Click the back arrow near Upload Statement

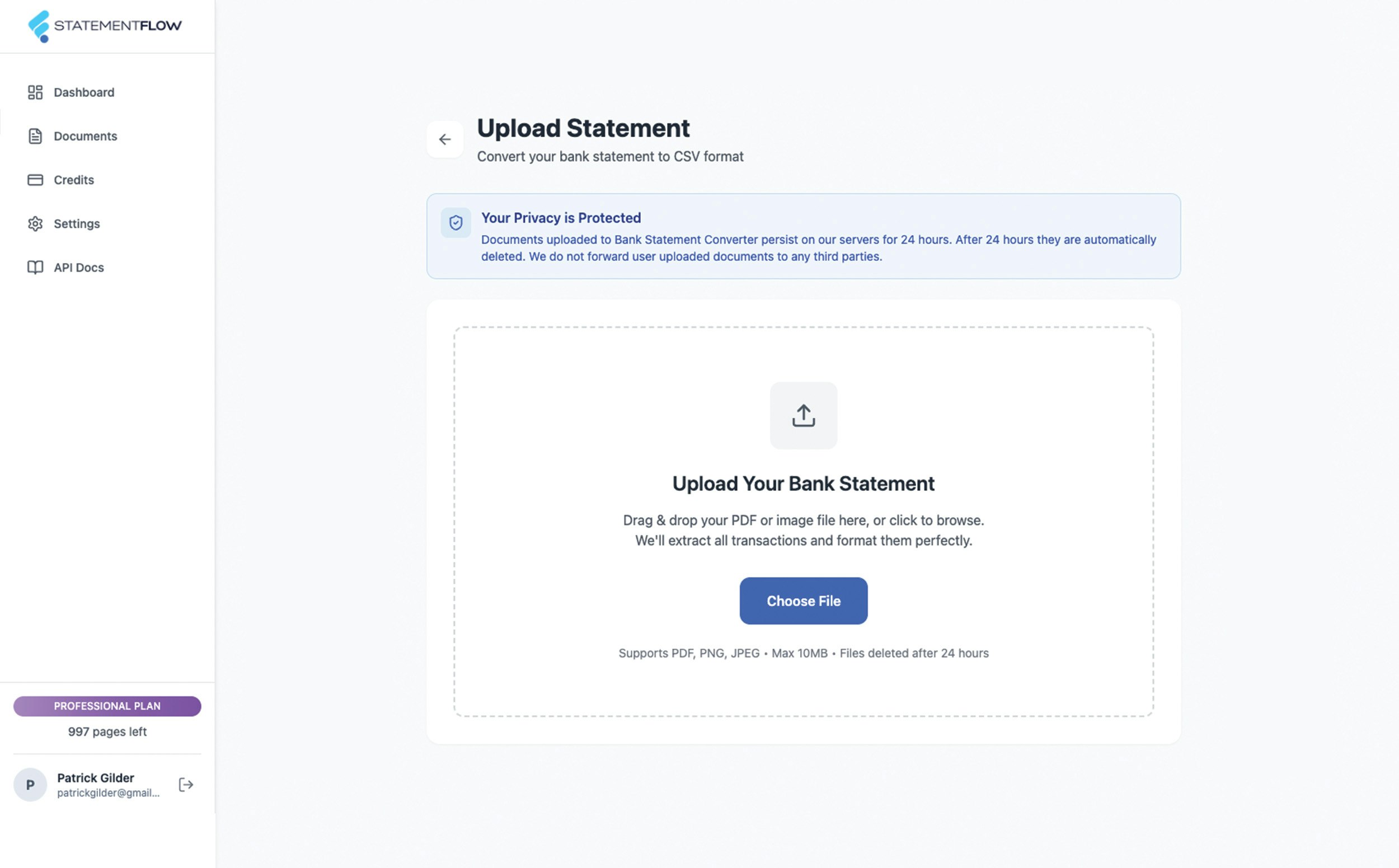pyautogui.click(x=445, y=139)
